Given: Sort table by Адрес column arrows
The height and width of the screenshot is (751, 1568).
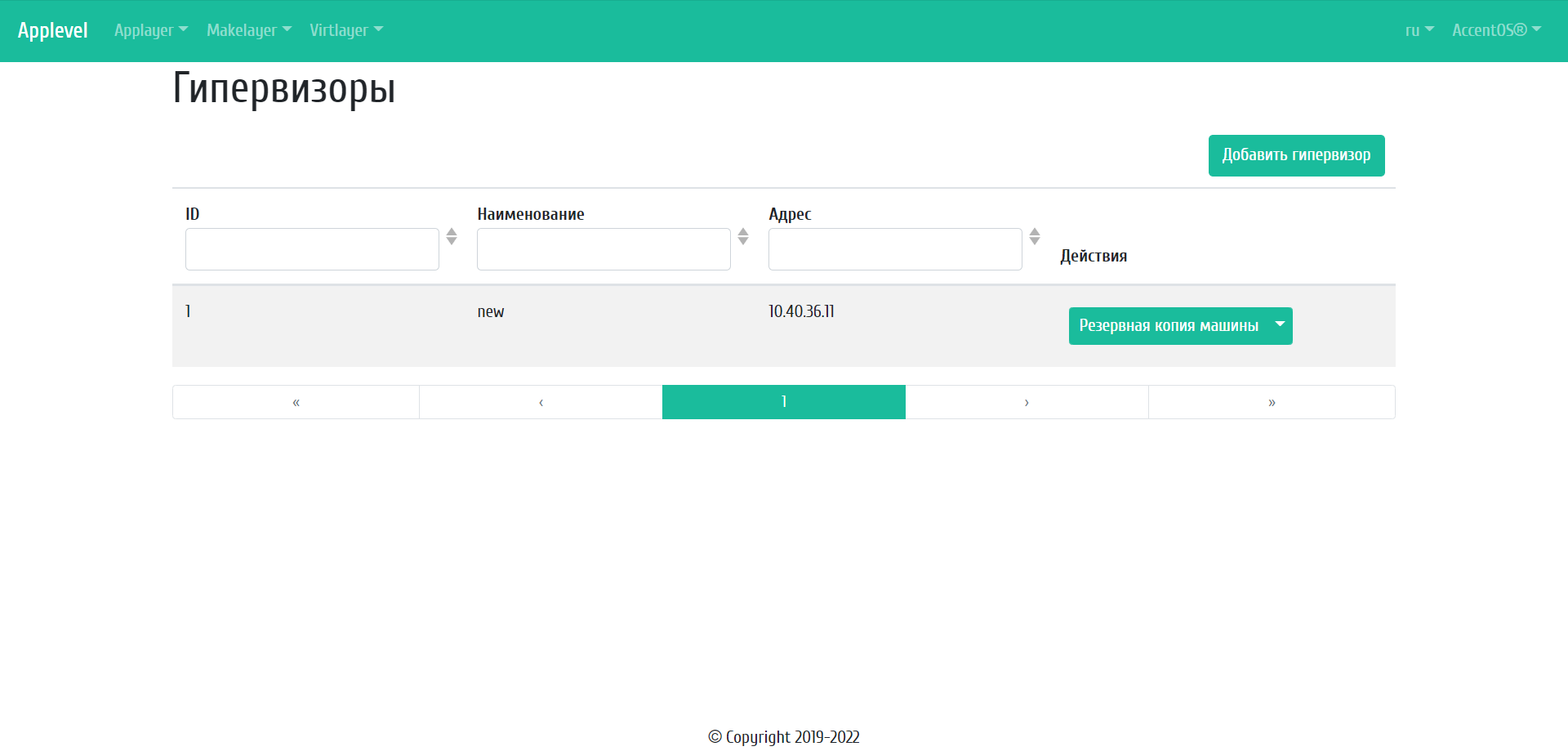Looking at the screenshot, I should pyautogui.click(x=1035, y=237).
